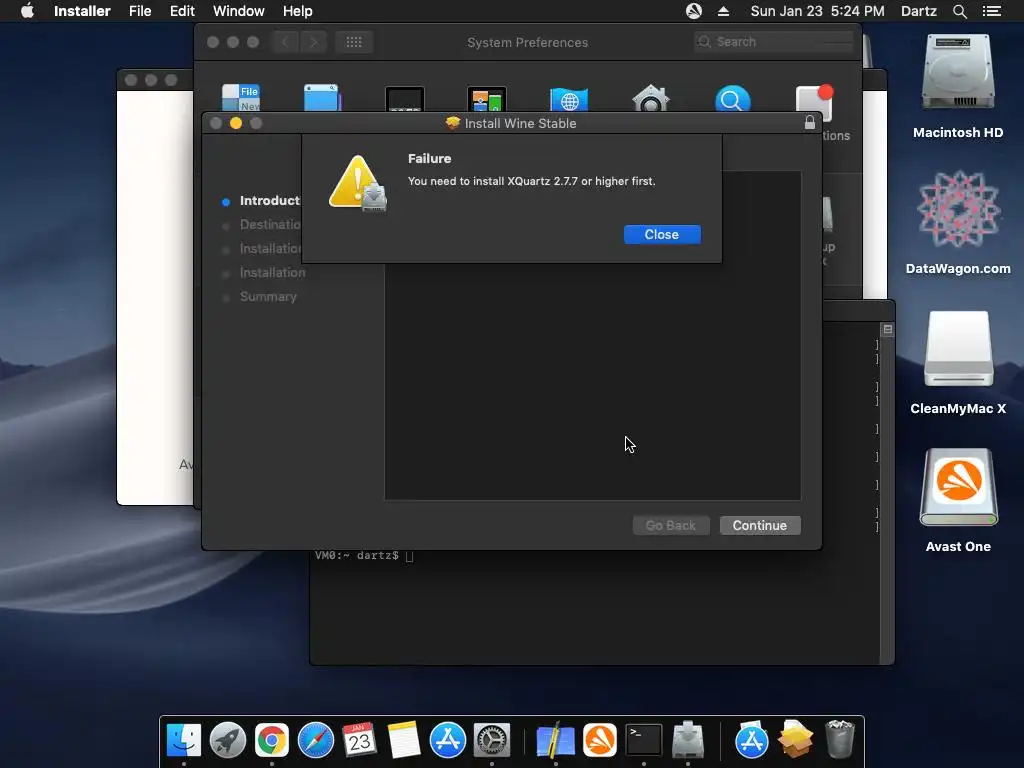This screenshot has height=768, width=1024.
Task: Select the Introduction step in installer sidebar
Action: click(269, 200)
